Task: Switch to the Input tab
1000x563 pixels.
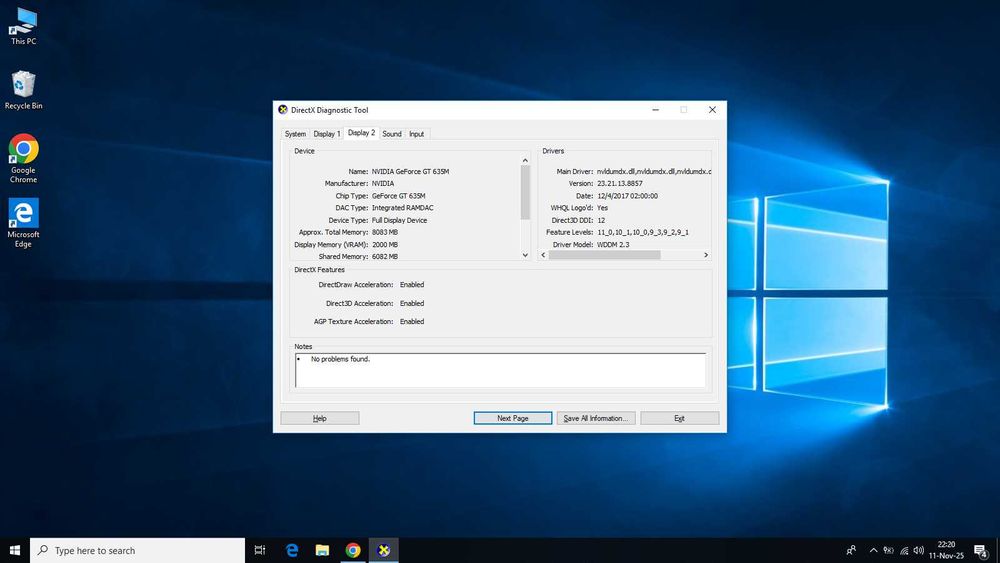Action: click(x=416, y=134)
